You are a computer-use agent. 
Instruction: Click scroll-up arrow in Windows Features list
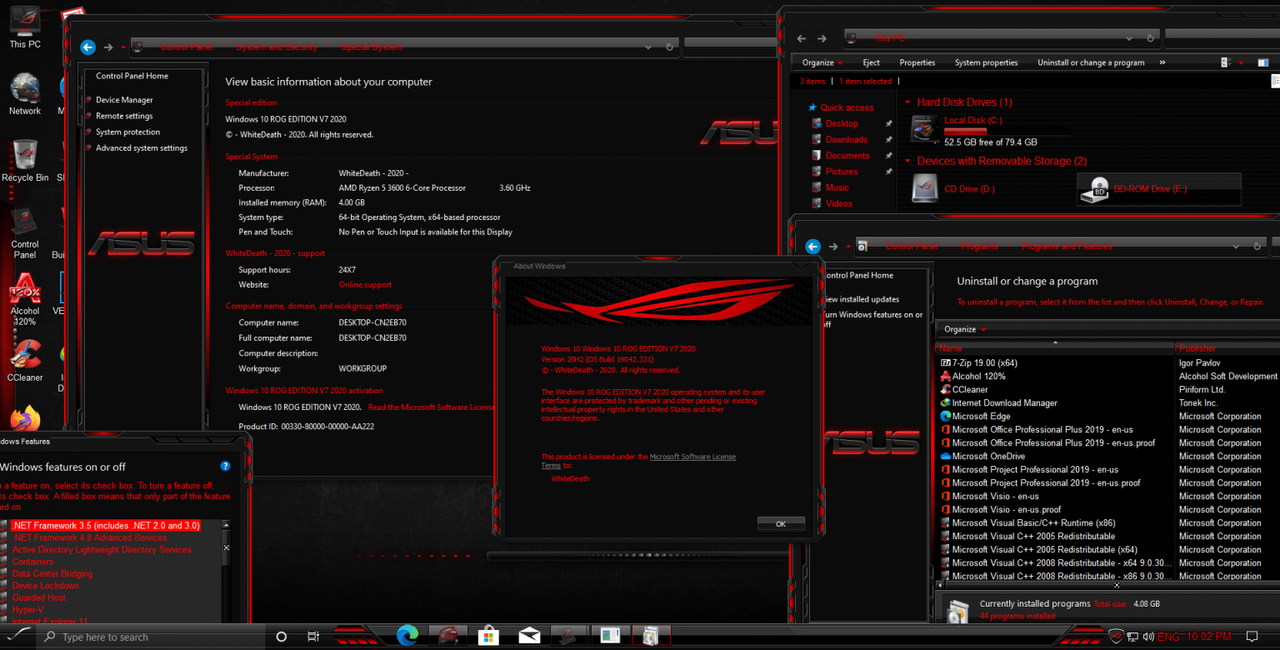click(225, 525)
